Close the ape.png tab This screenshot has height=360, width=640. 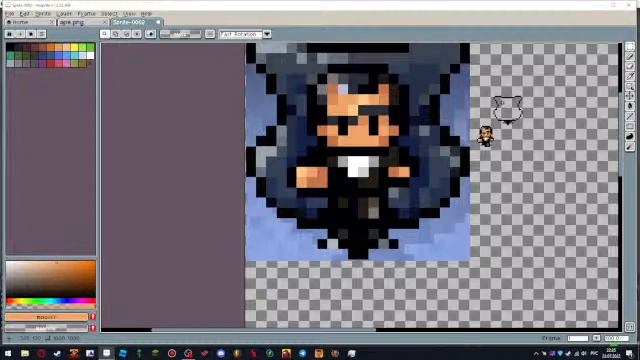[x=105, y=22]
